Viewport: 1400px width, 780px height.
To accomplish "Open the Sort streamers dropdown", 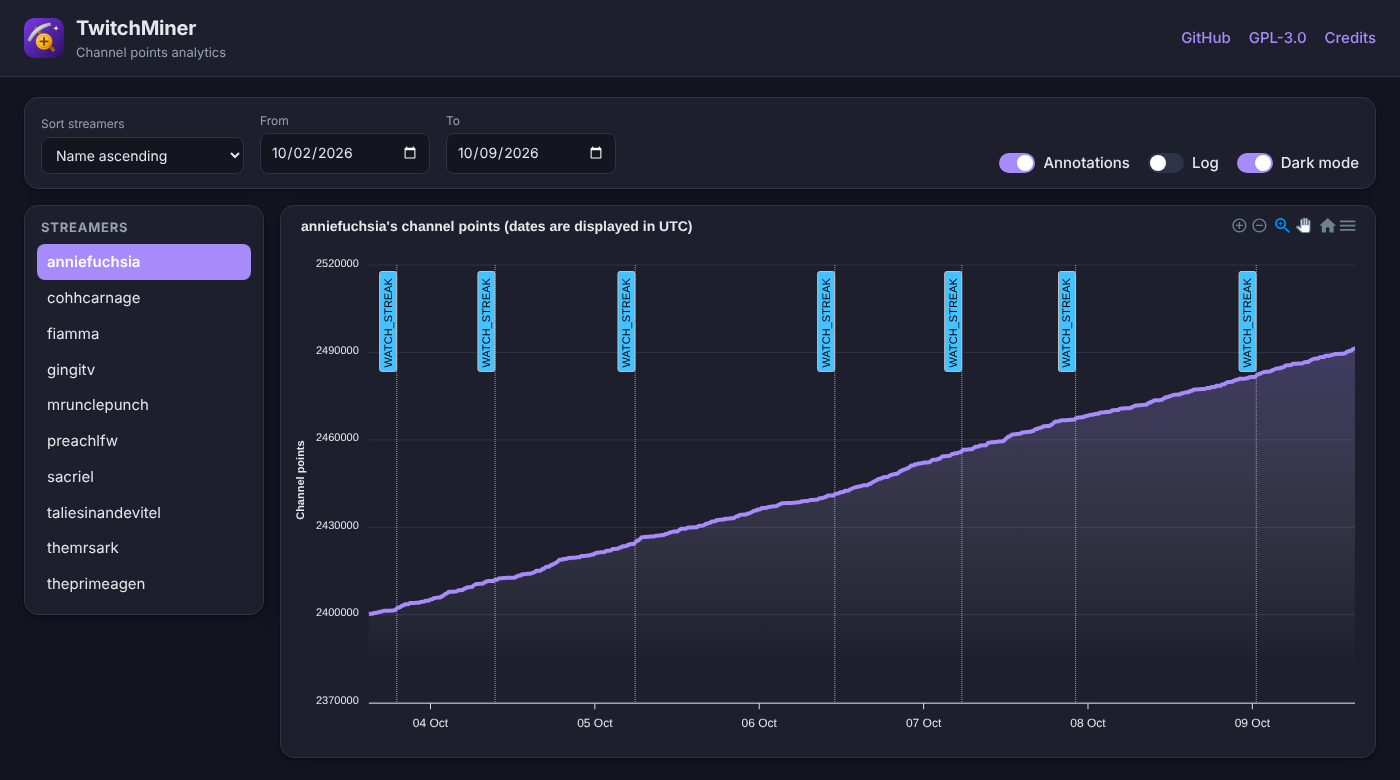I will pyautogui.click(x=142, y=156).
